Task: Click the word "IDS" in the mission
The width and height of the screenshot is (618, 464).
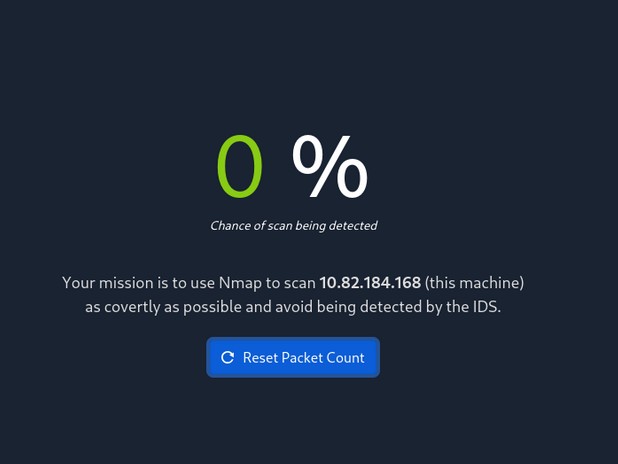Action: pos(485,307)
